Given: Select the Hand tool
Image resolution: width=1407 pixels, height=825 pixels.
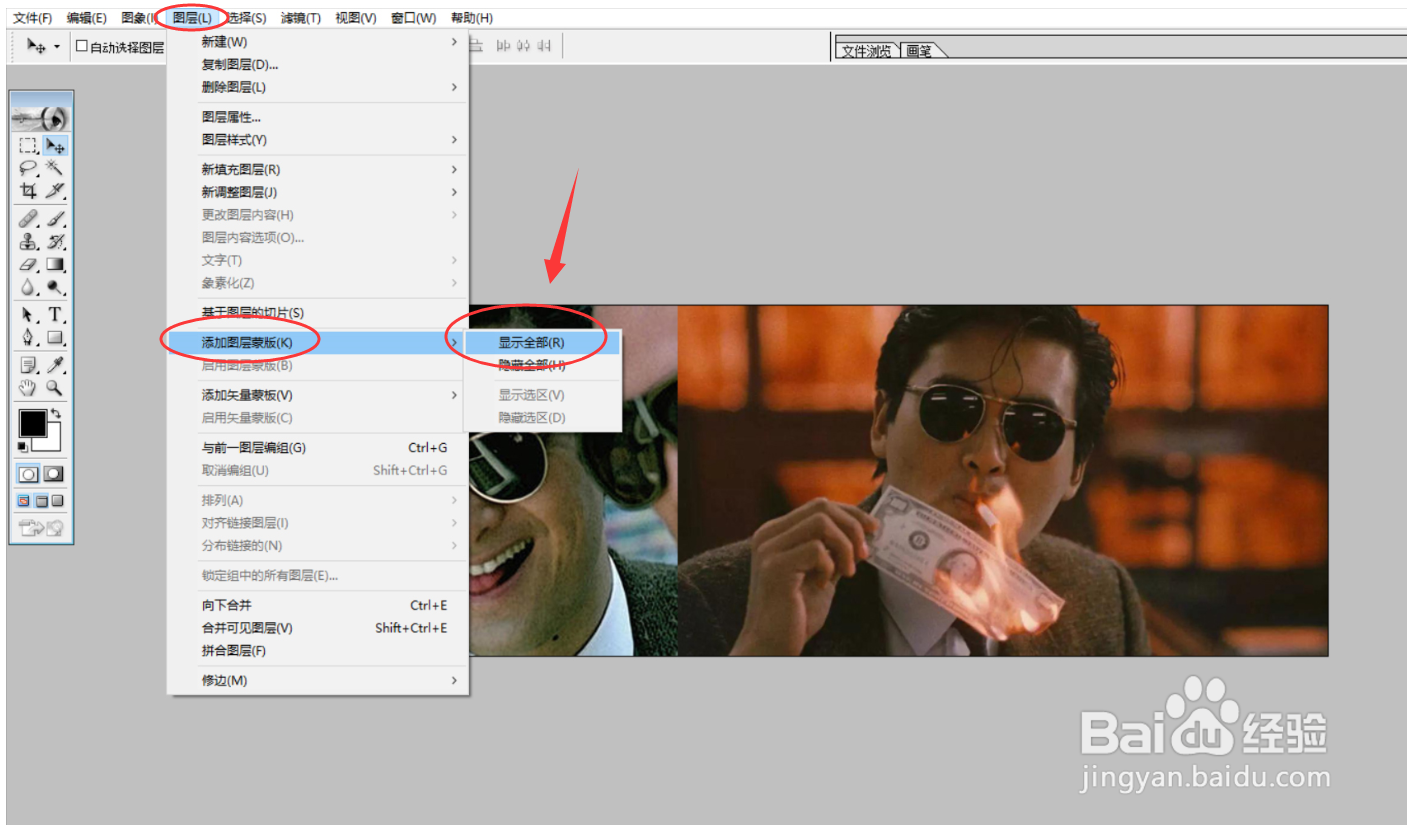Looking at the screenshot, I should click(29, 388).
